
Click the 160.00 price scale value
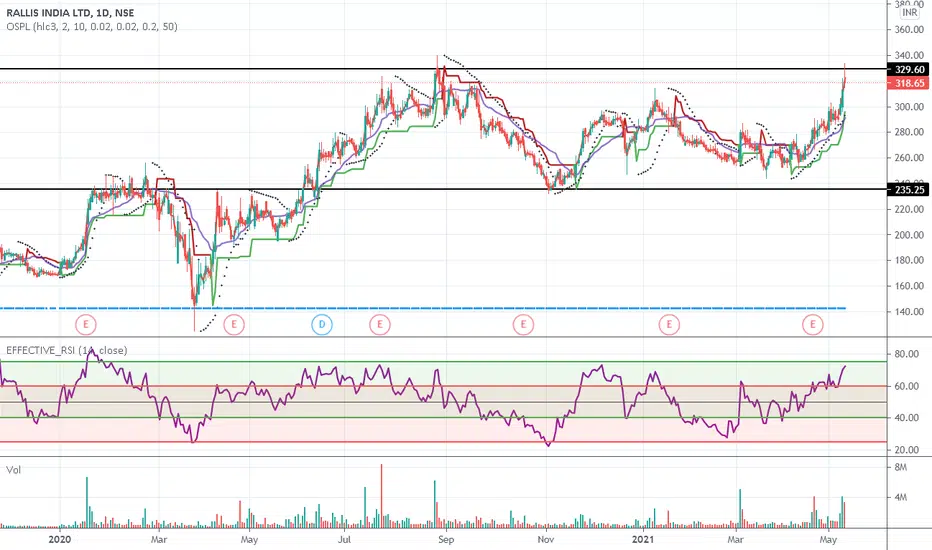coord(909,286)
